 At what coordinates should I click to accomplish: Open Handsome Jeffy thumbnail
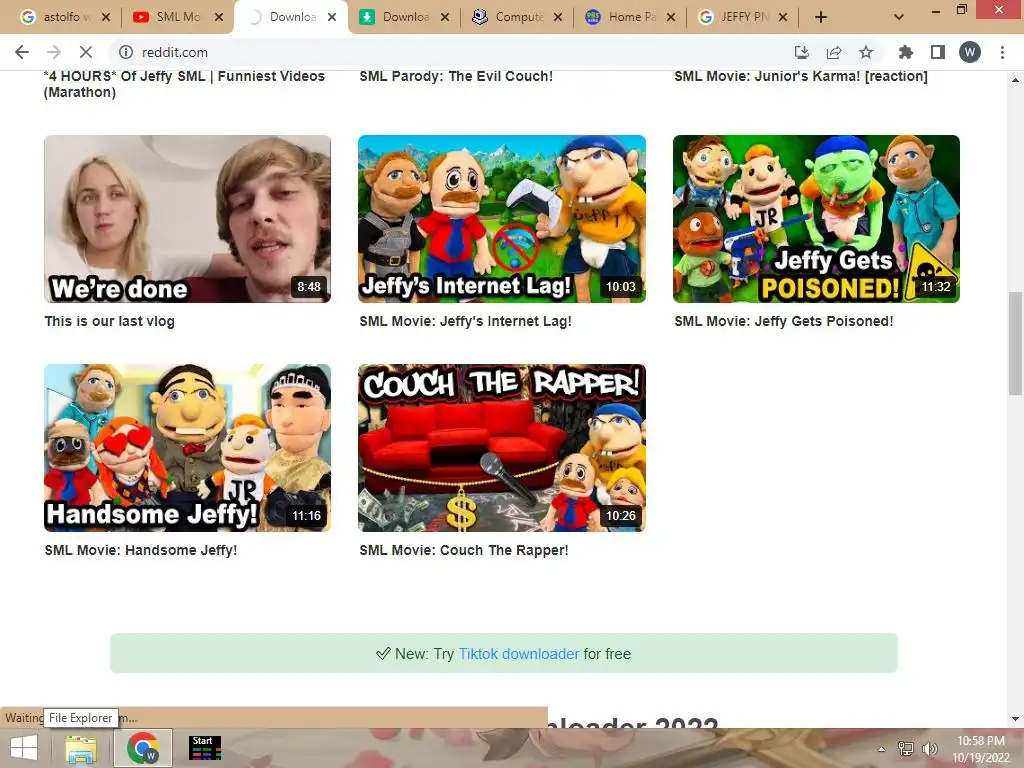(187, 448)
